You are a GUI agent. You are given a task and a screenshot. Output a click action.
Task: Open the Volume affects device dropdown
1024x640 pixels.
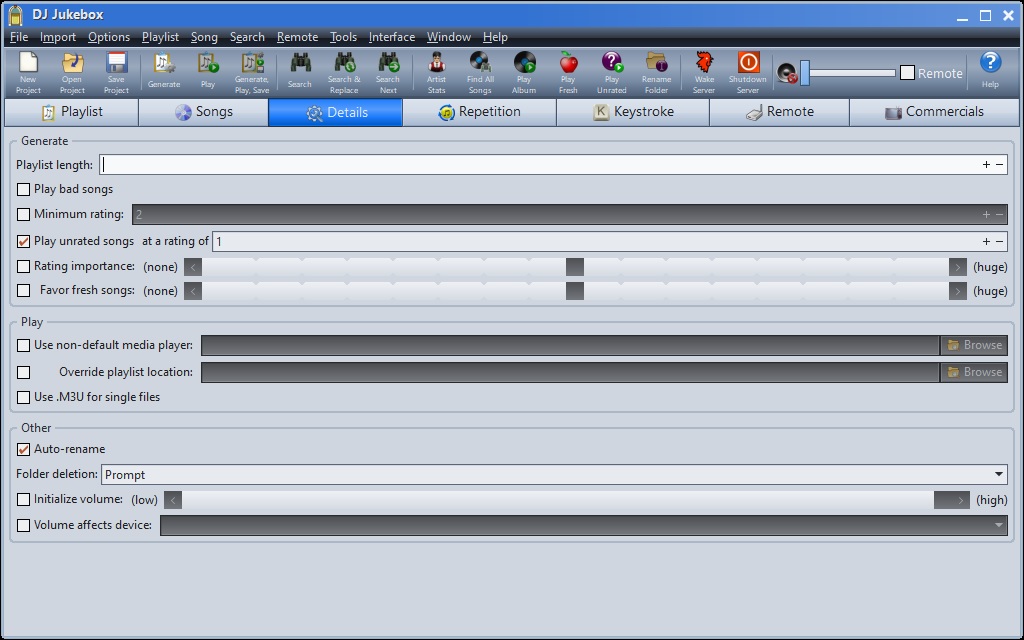[998, 525]
